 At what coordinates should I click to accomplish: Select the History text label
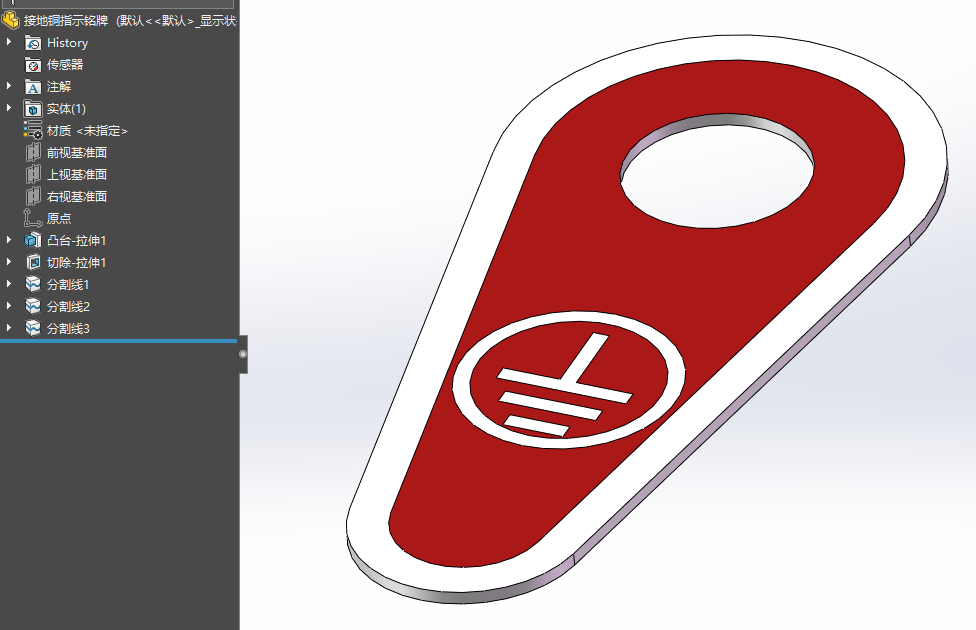[x=67, y=43]
